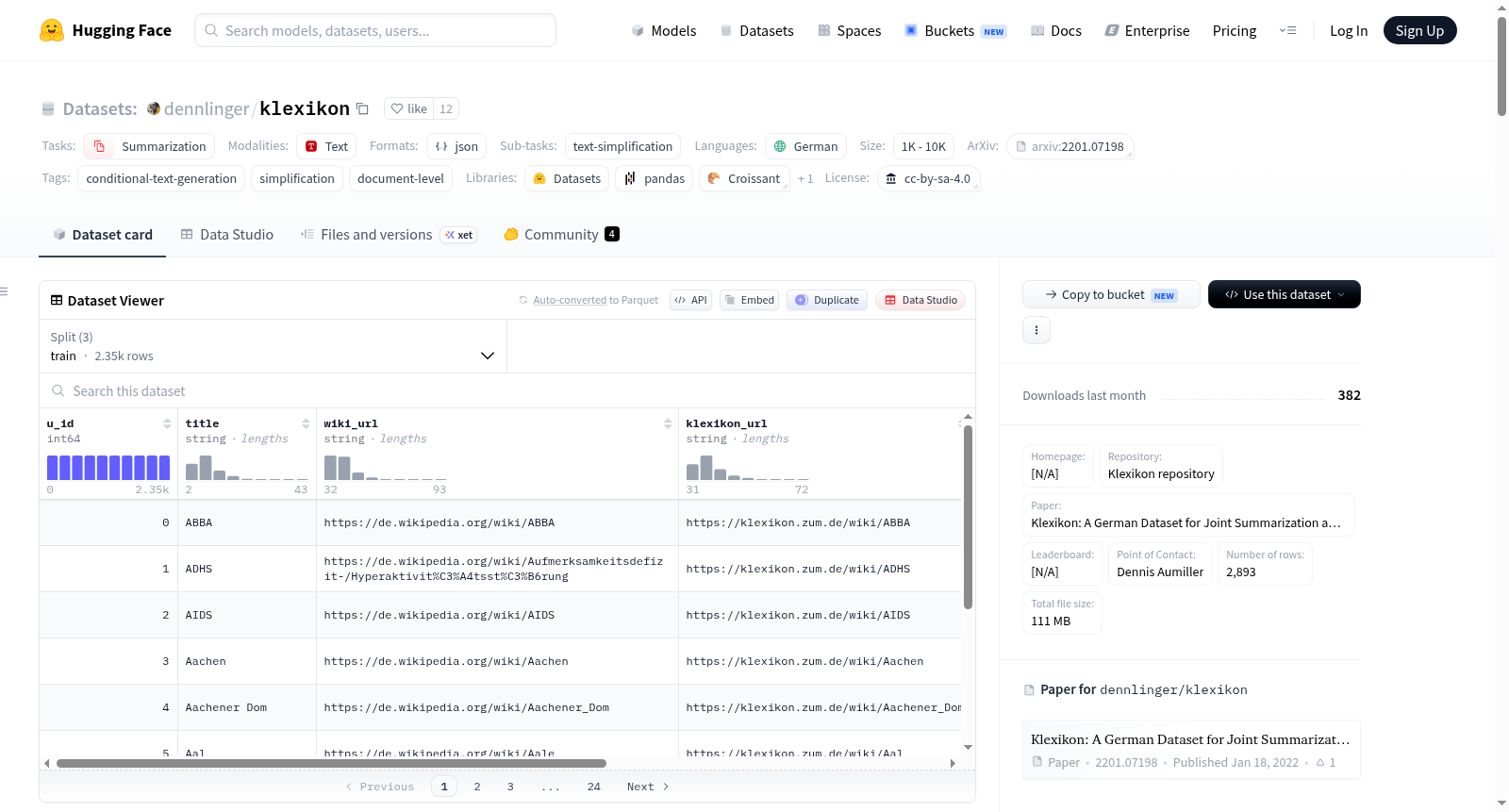This screenshot has height=812, width=1509.
Task: Open the arxiv:2201.07198 tag
Action: click(1070, 146)
